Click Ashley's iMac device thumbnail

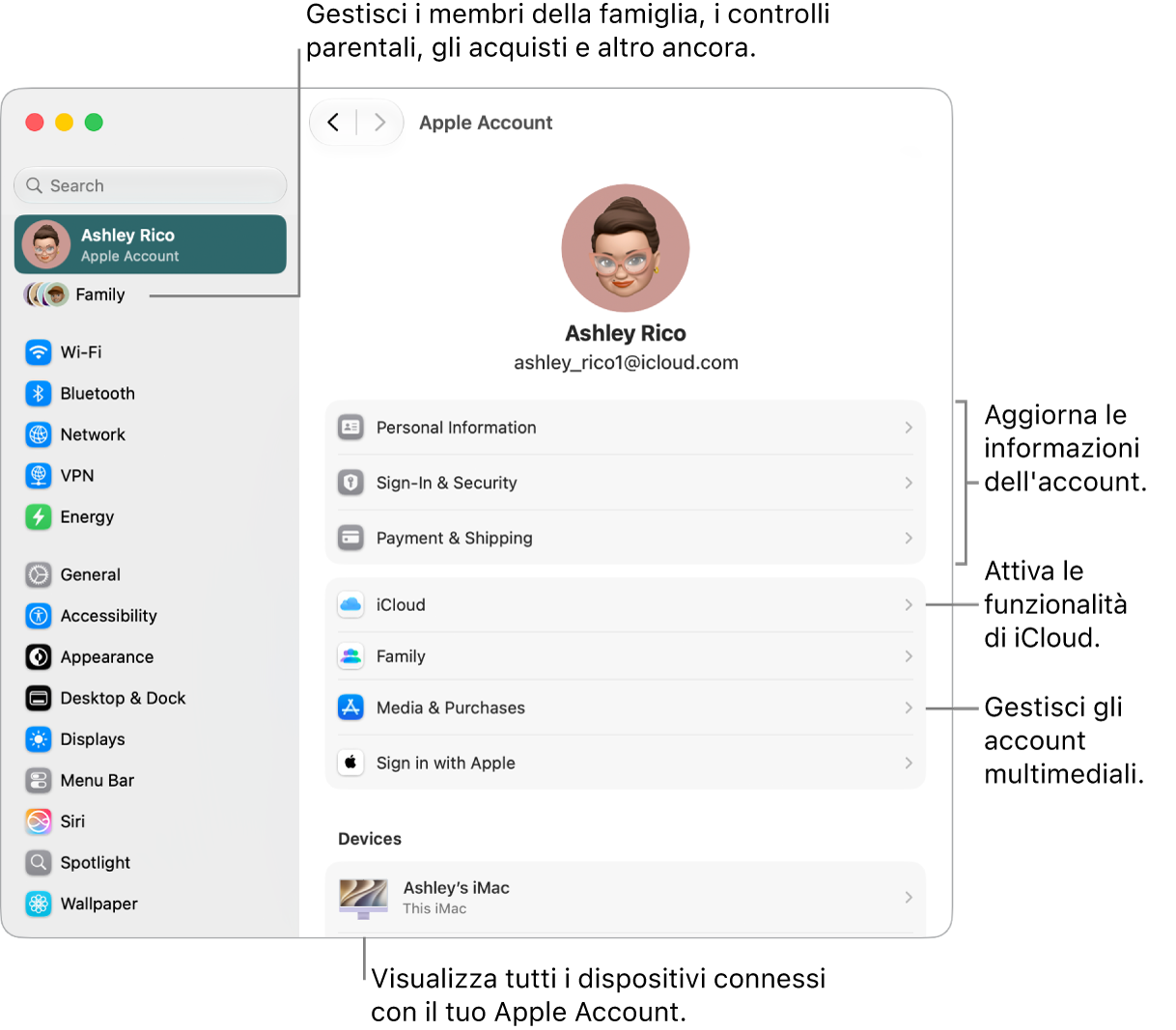tap(363, 898)
